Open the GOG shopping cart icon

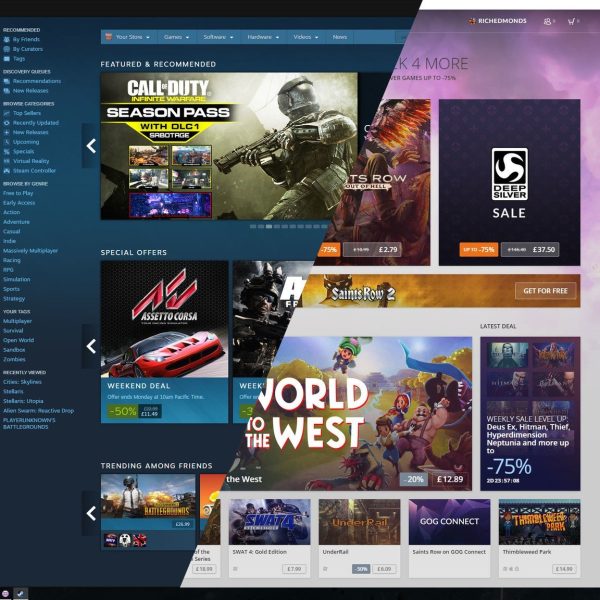tap(571, 21)
